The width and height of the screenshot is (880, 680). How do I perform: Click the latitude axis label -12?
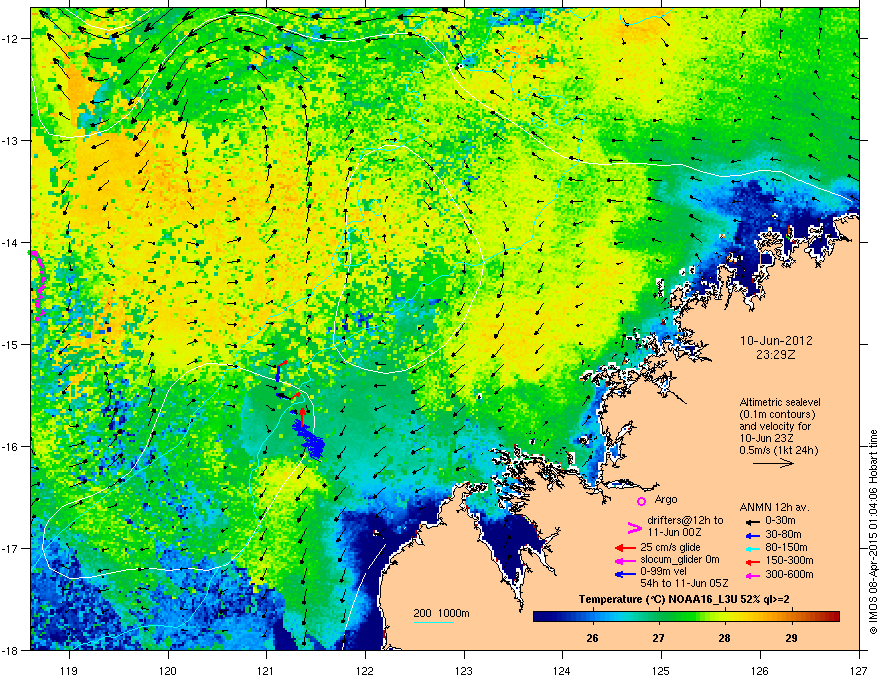pos(10,39)
